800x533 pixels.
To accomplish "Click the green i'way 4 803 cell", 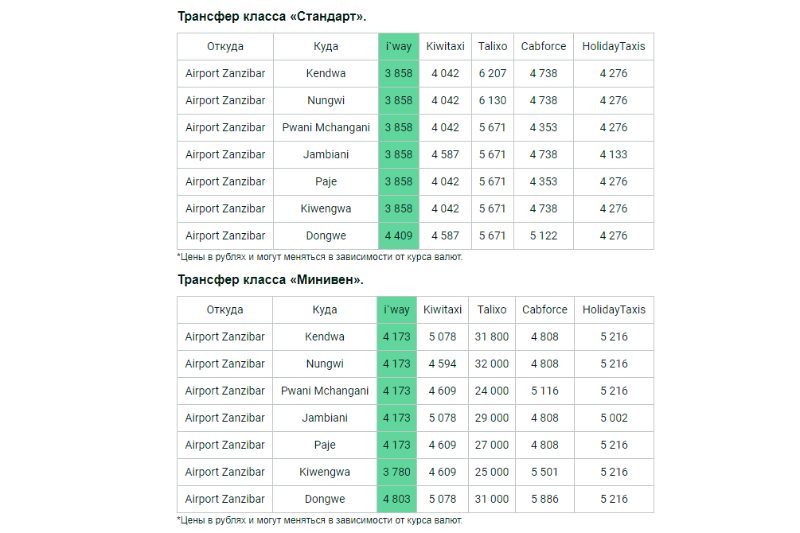I will coord(397,498).
